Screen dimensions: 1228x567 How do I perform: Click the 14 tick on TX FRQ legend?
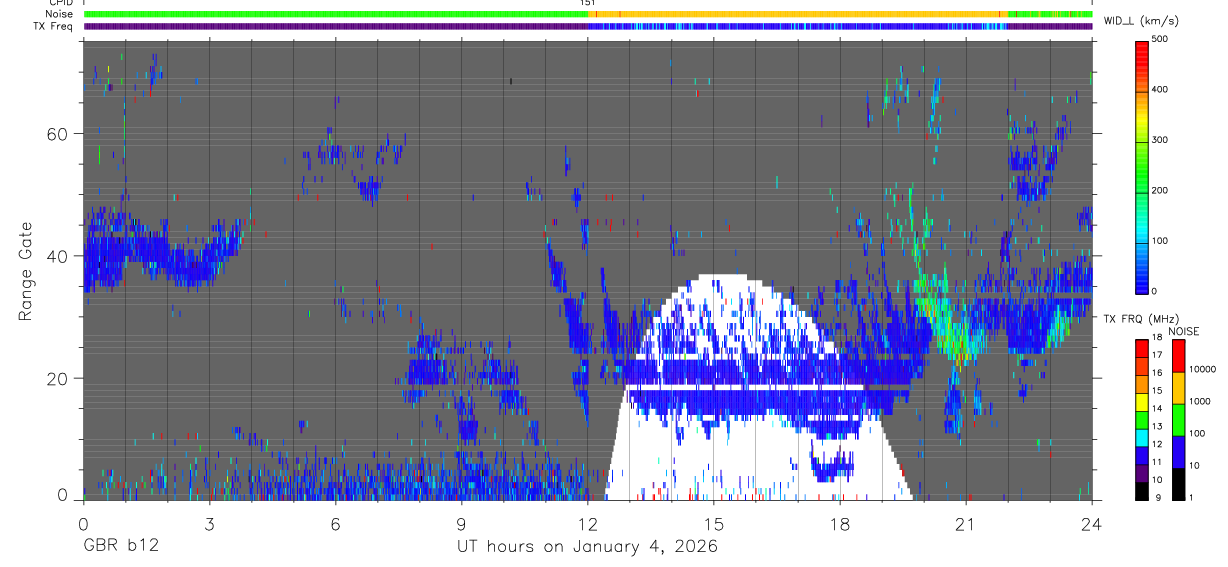coord(1157,408)
